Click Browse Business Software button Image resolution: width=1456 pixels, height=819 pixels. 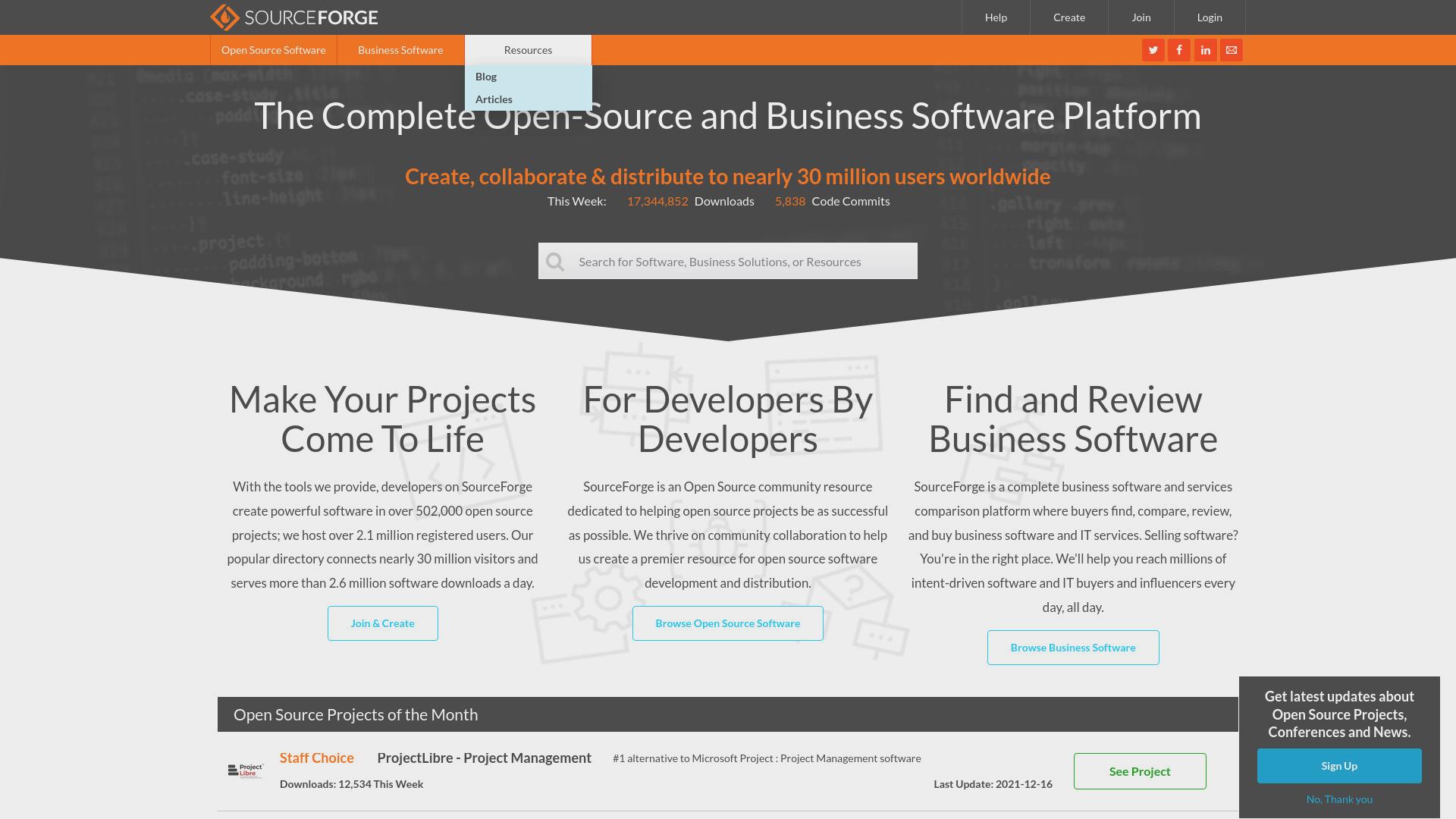(1072, 648)
